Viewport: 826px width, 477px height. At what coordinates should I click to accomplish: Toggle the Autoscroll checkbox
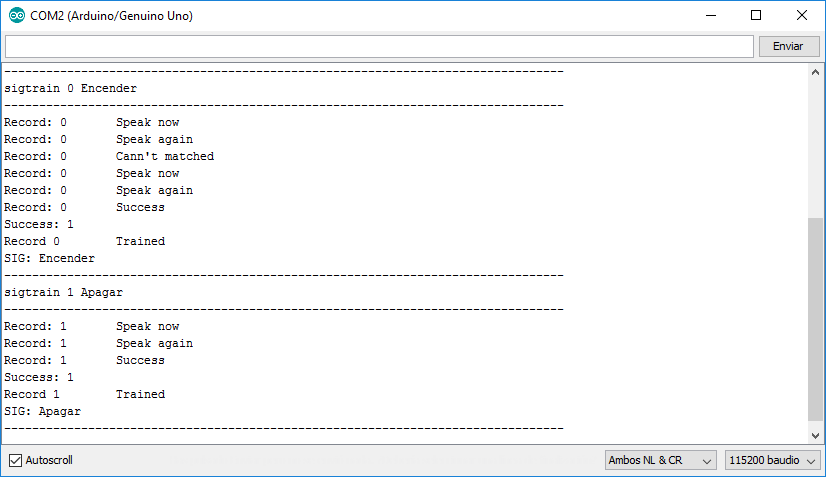pos(15,460)
